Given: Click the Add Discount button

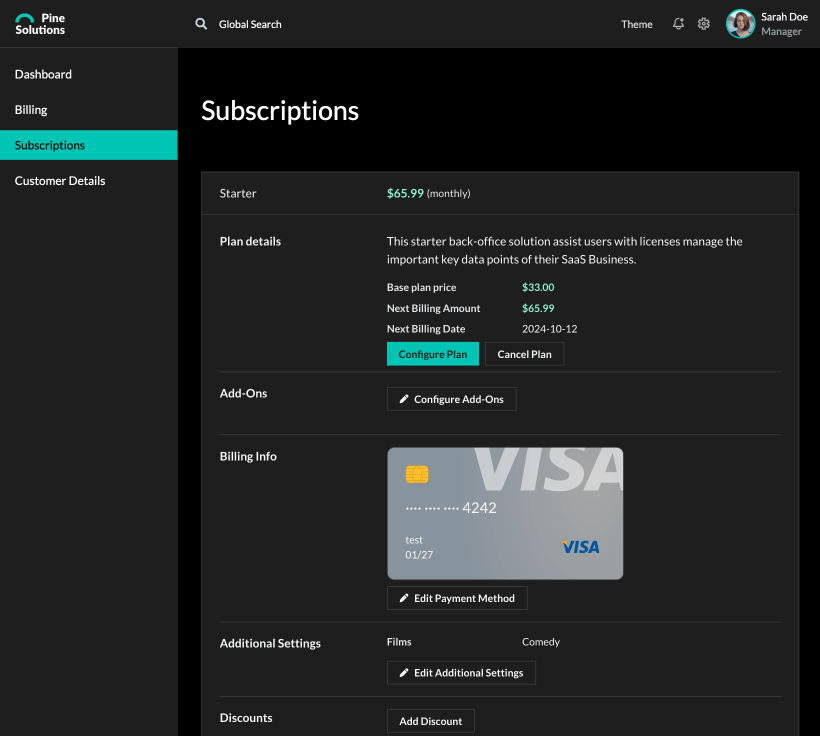Looking at the screenshot, I should 430,721.
